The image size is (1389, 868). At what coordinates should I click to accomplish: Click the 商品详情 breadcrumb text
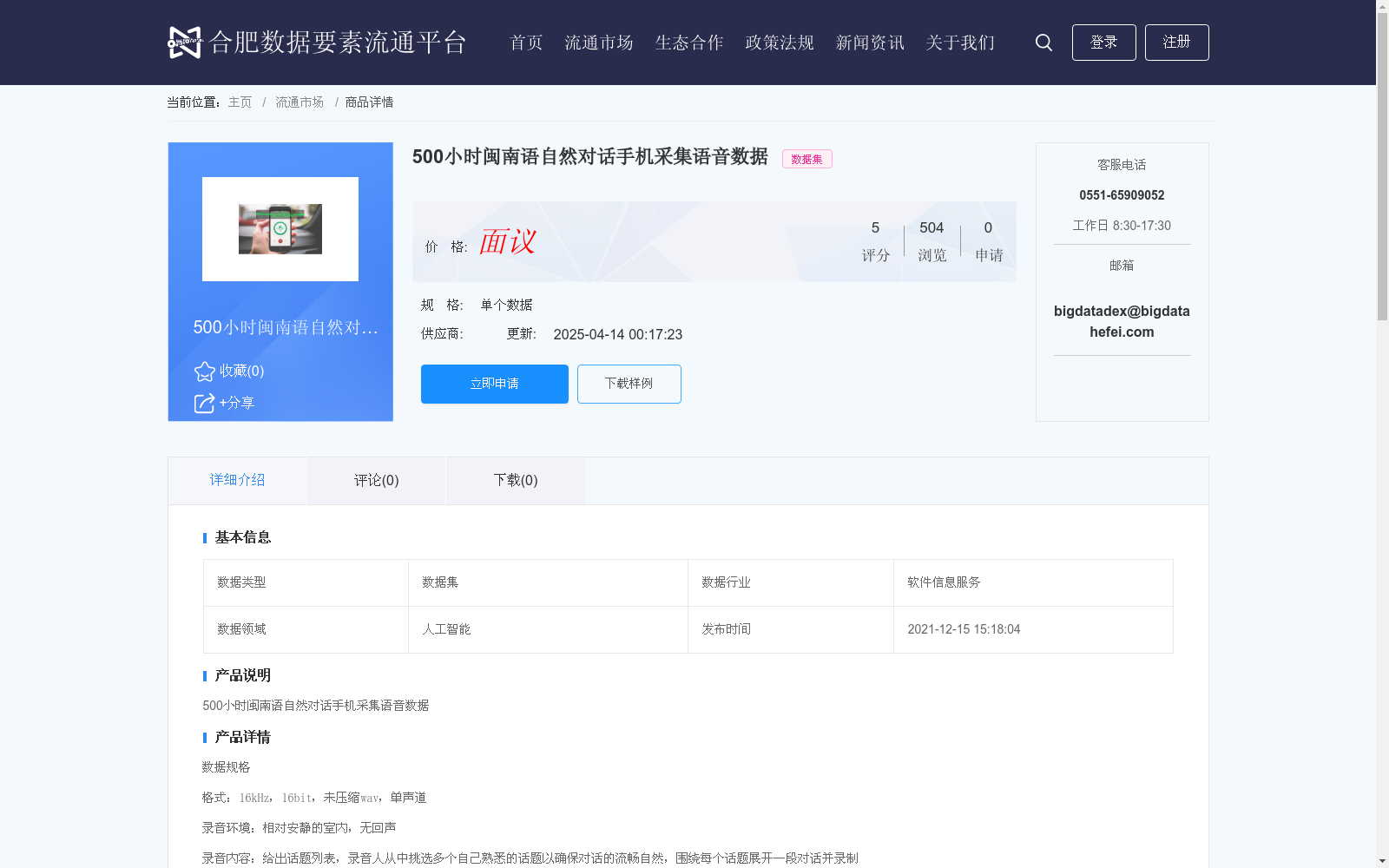point(370,102)
